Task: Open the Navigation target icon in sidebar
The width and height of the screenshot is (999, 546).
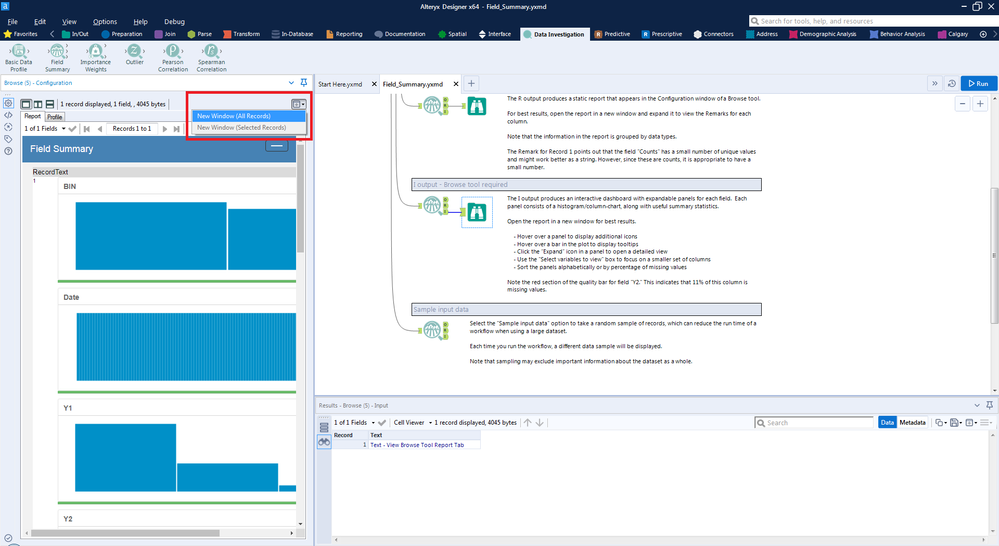Action: tap(8, 127)
